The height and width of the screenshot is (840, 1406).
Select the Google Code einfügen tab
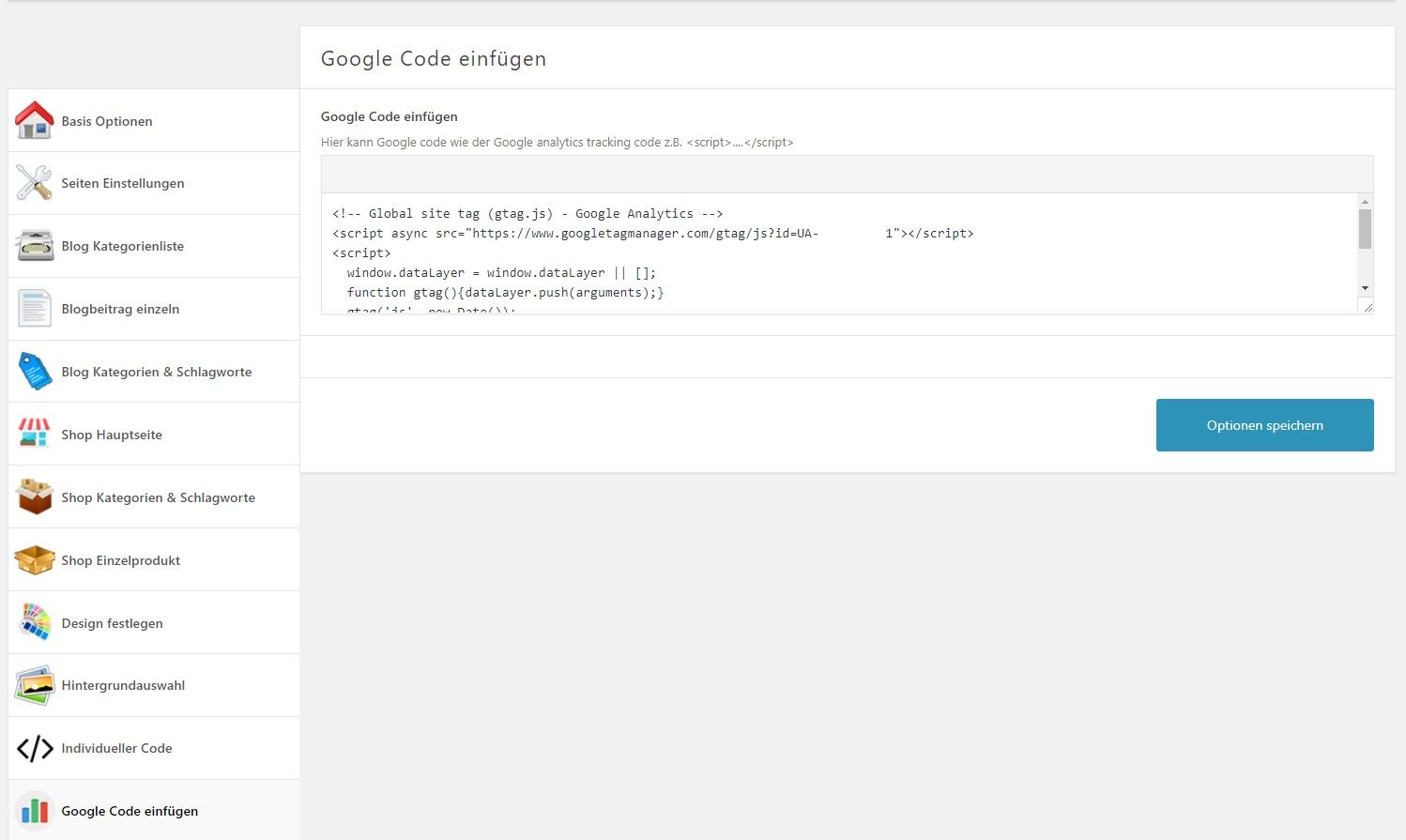[x=154, y=810]
